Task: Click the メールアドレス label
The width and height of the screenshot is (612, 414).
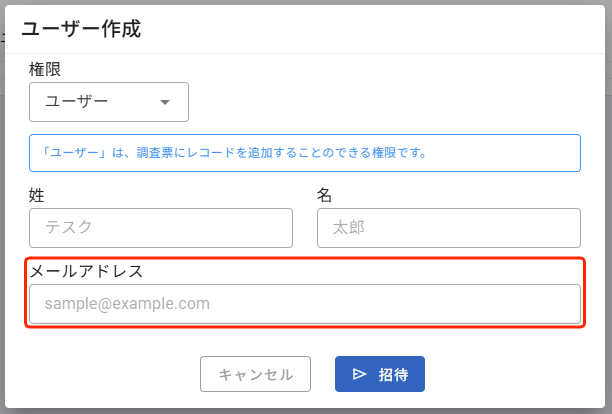Action: 87,270
